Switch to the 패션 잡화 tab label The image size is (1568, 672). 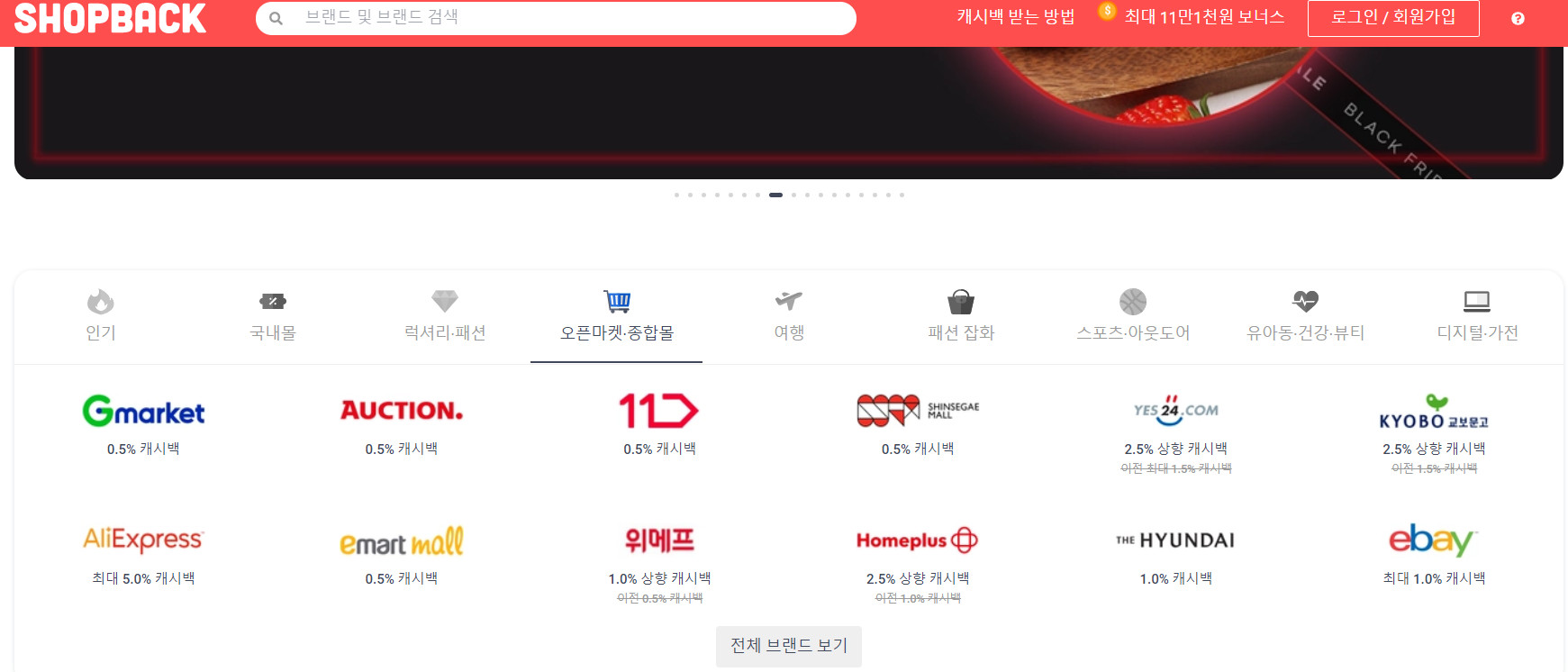(961, 332)
